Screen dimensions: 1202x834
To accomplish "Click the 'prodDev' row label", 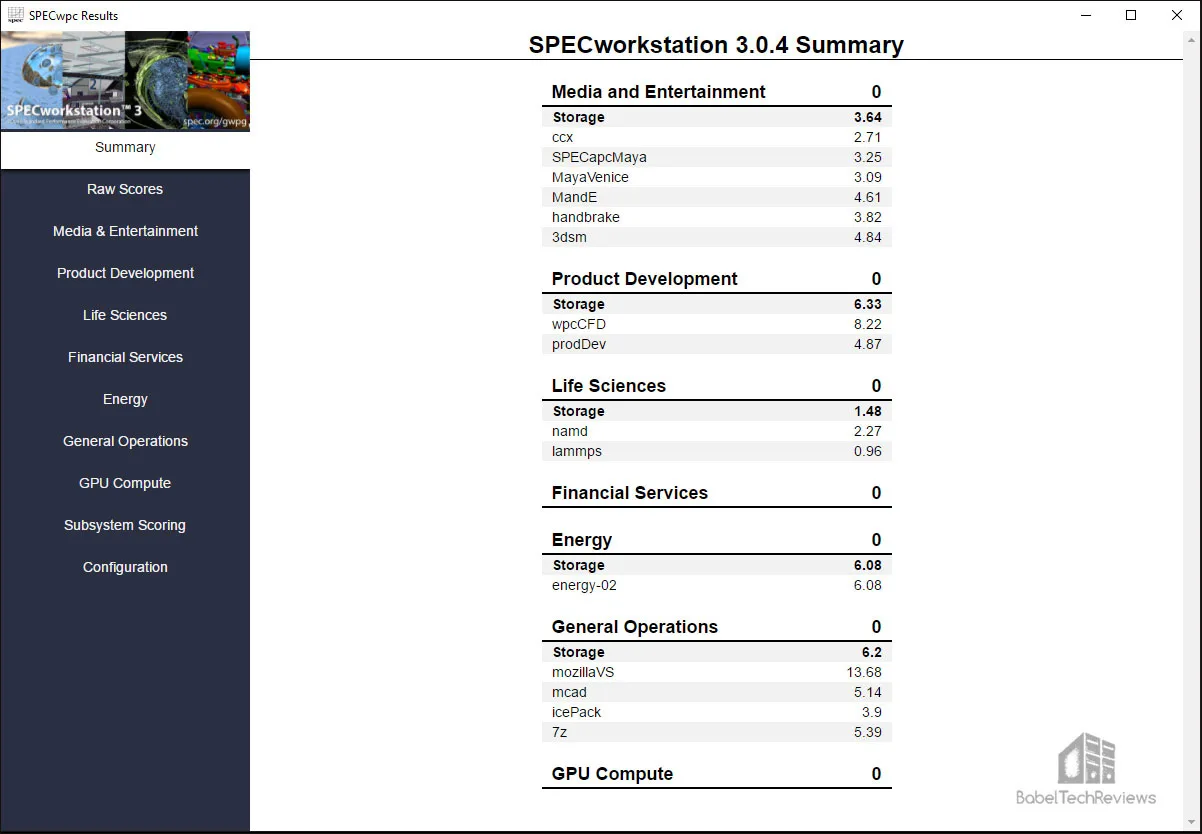I will click(578, 344).
